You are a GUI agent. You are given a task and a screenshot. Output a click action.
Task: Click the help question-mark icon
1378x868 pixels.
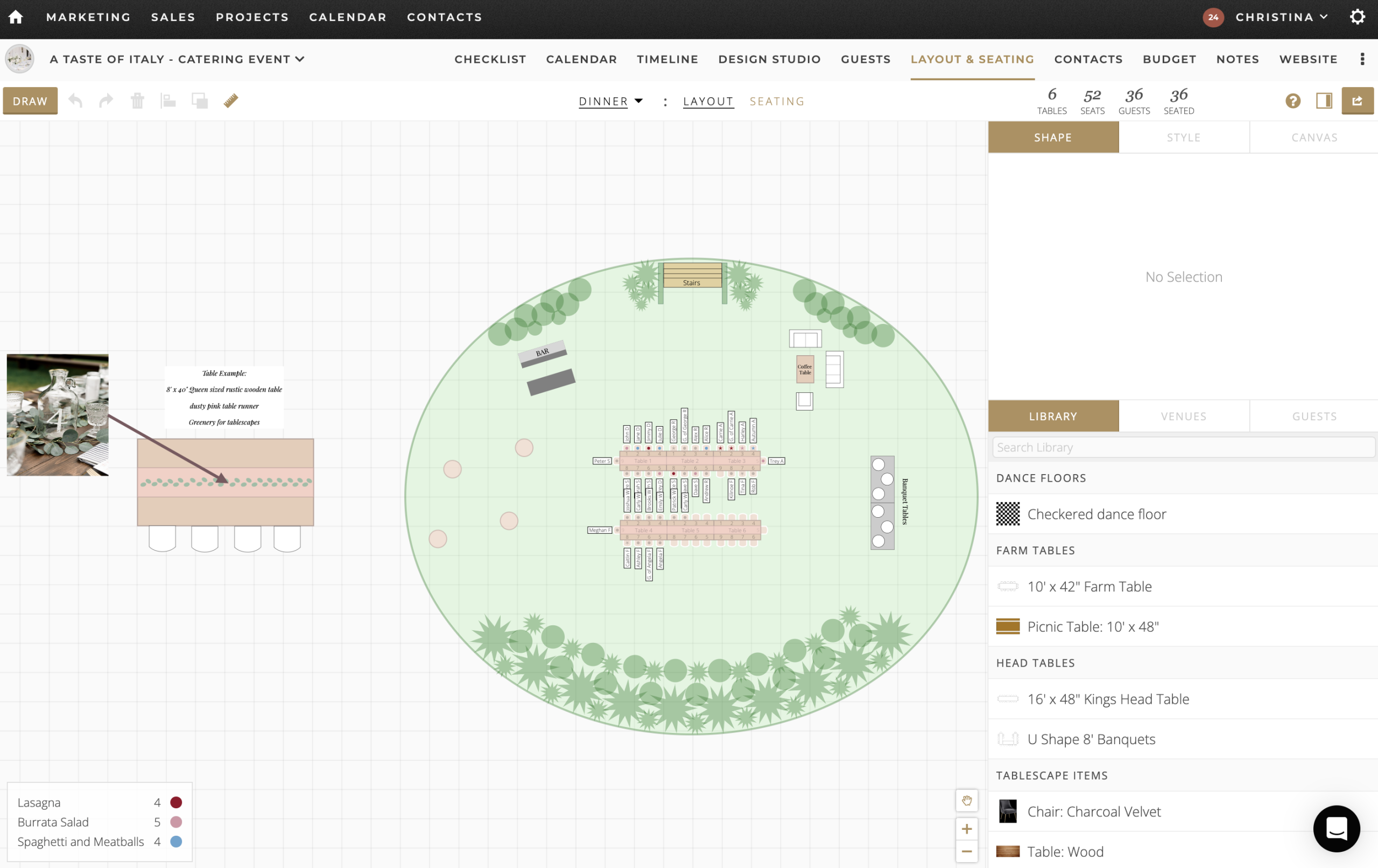coord(1293,101)
